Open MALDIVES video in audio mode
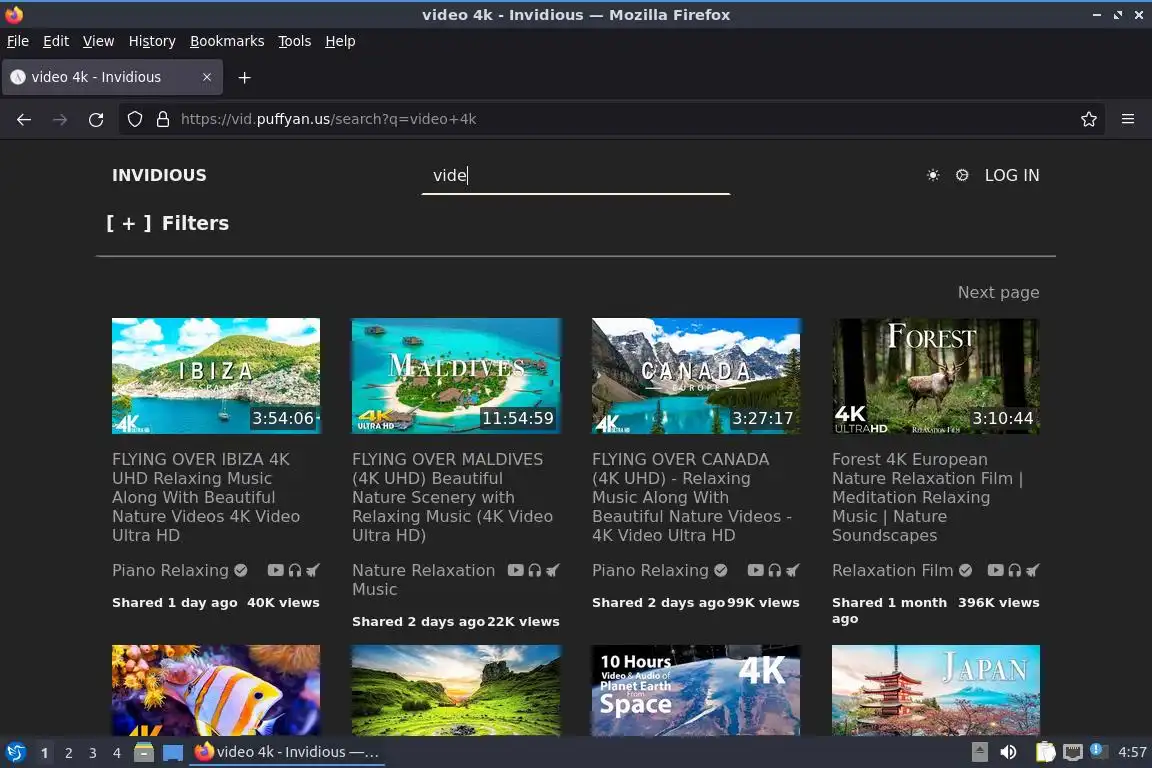1152x768 pixels. coord(535,570)
